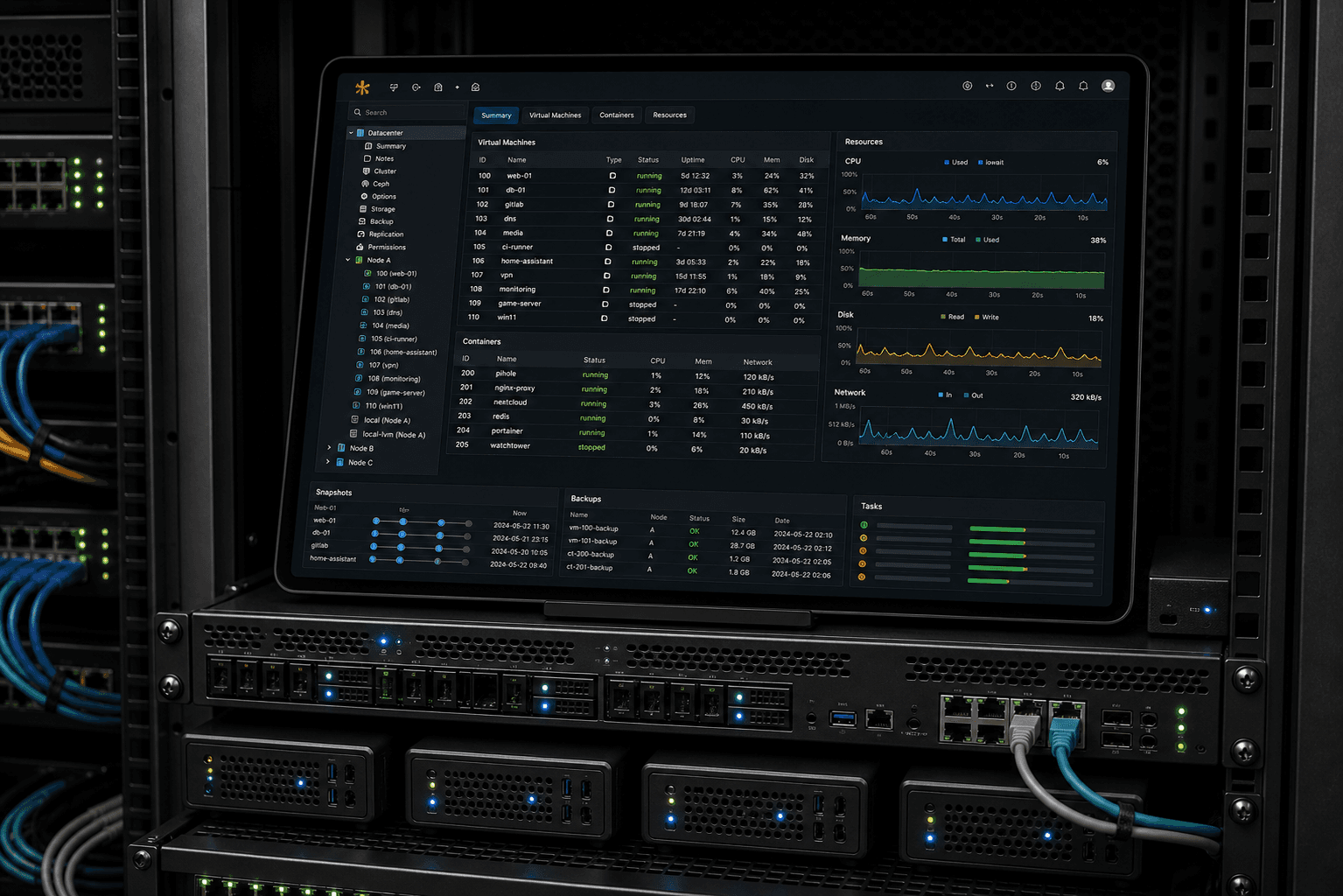The width and height of the screenshot is (1343, 896).
Task: Click the Datacenter building icon in tree
Action: [x=360, y=133]
